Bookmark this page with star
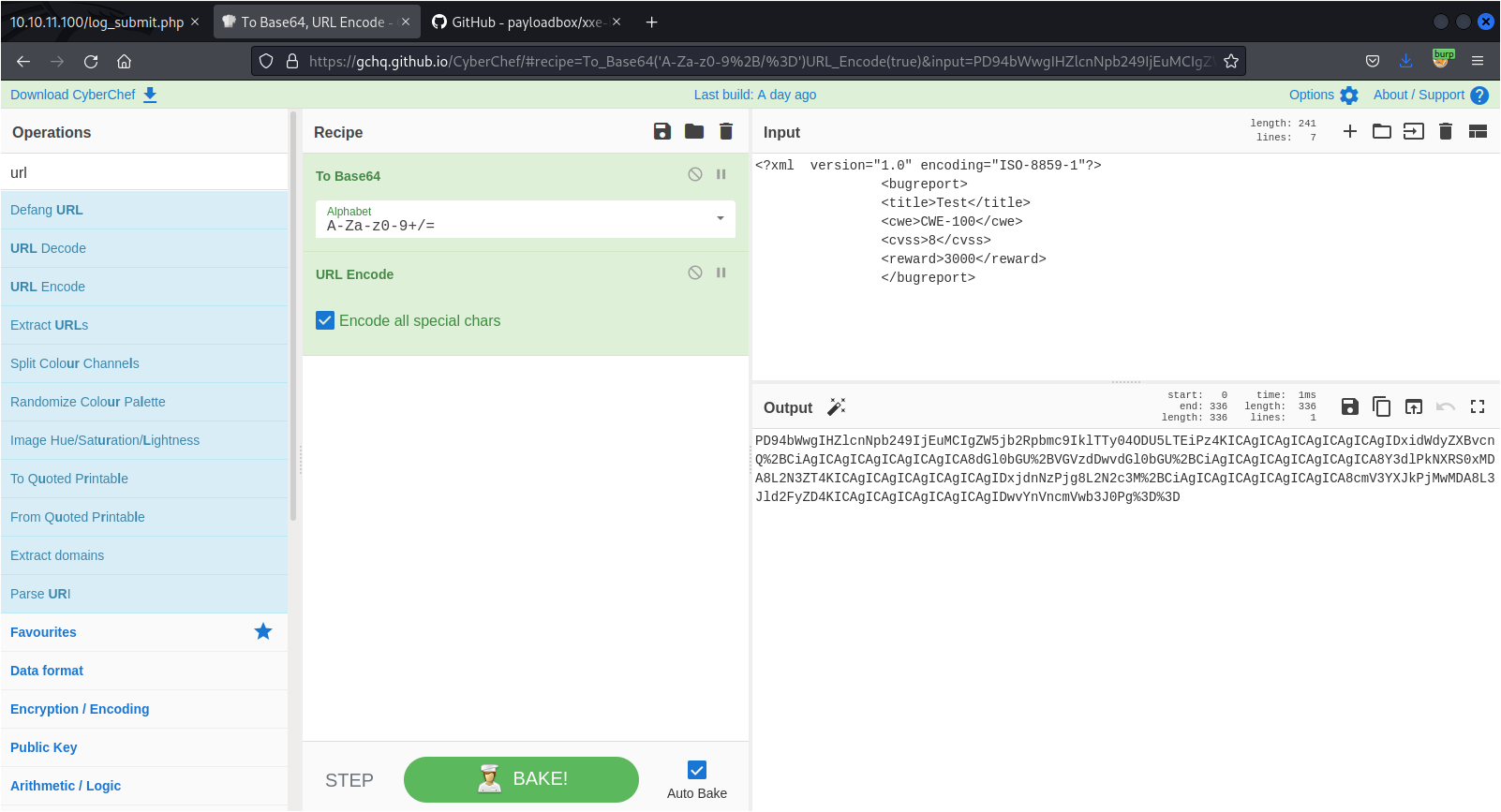Viewport: 1501px width, 812px height. coord(1231,61)
